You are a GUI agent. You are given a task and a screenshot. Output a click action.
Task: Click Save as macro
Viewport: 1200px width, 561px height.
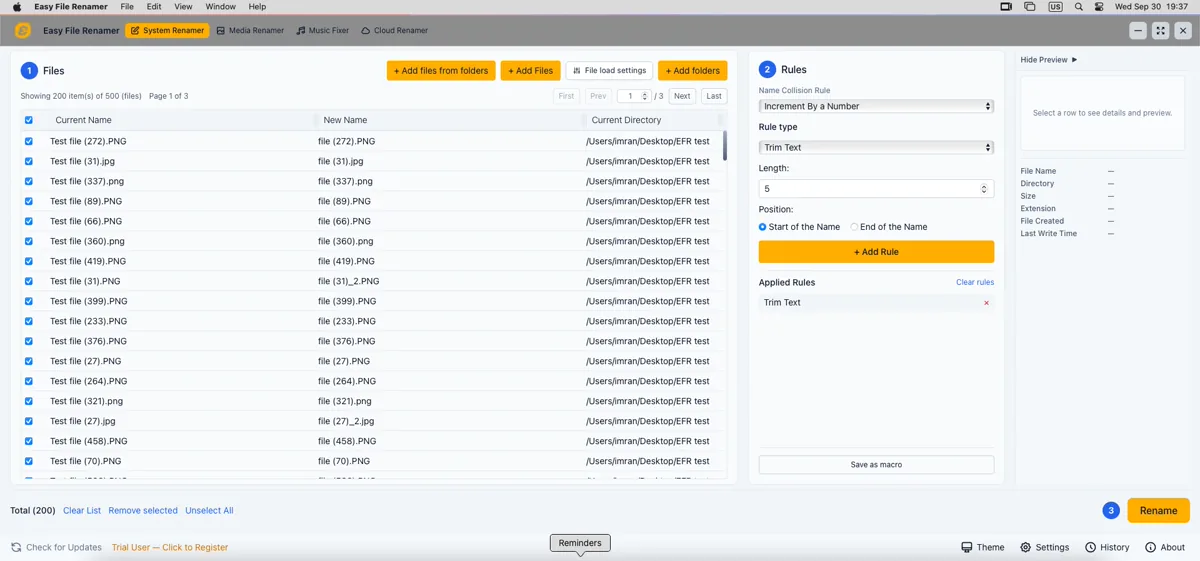[876, 465]
